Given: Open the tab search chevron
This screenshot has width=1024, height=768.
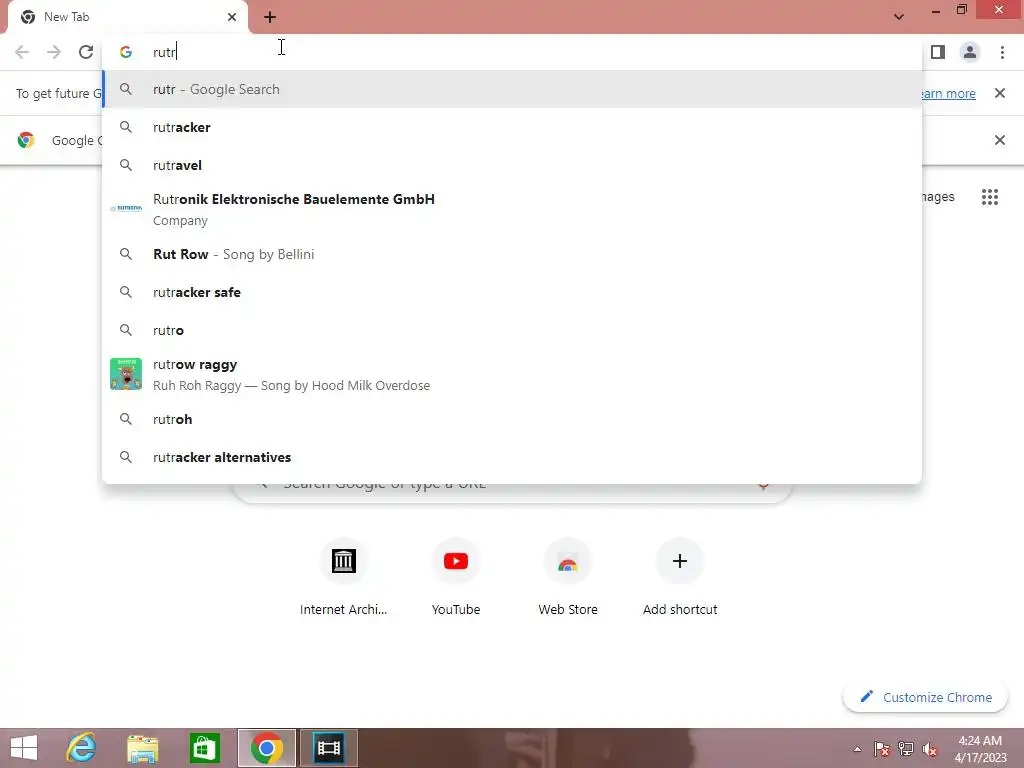Looking at the screenshot, I should (899, 16).
